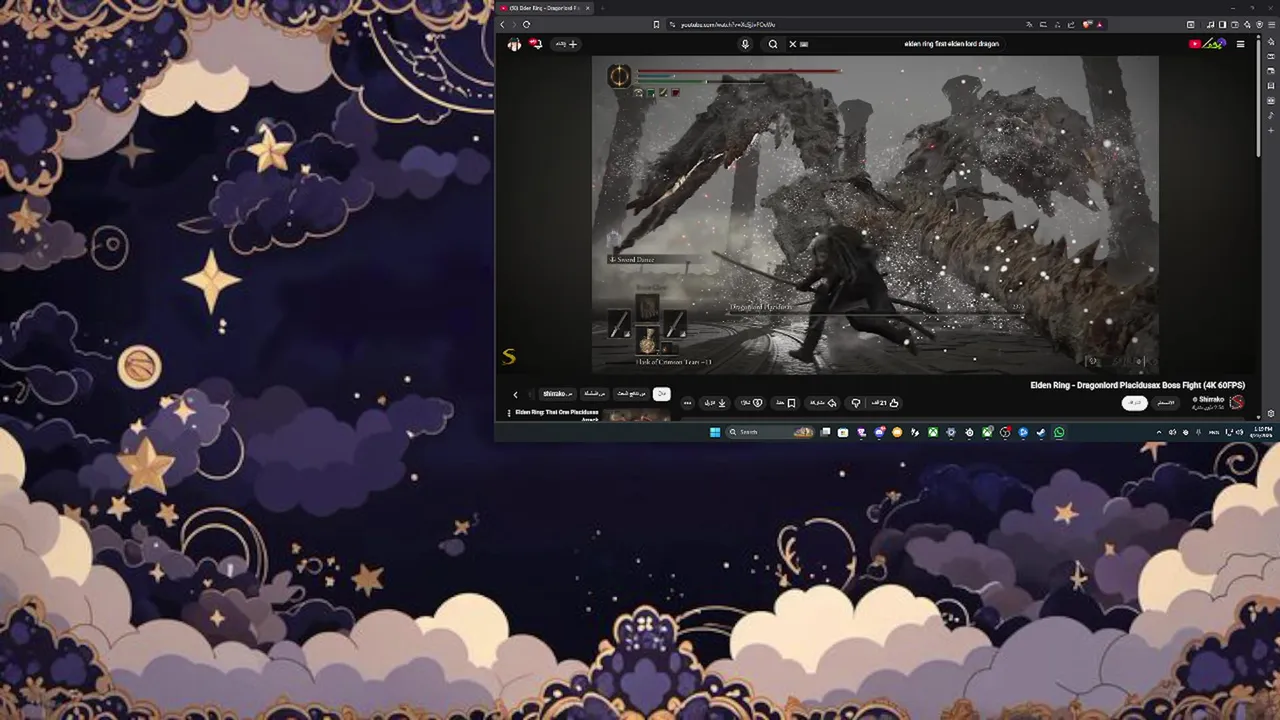Screen dimensions: 1280x720
Task: Click the Windows taskbar Search box
Action: 771,432
